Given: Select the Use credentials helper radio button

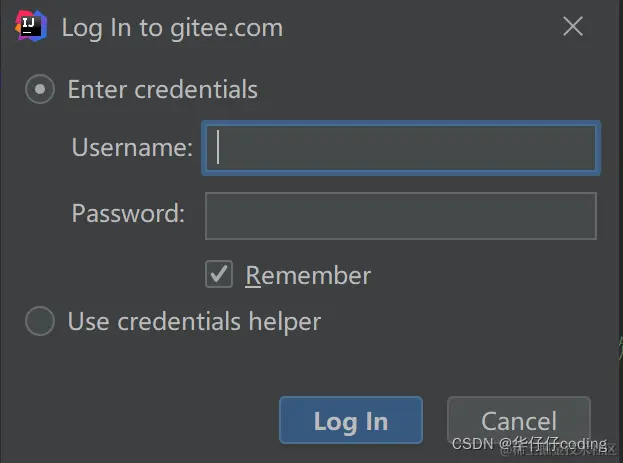Looking at the screenshot, I should click(40, 321).
